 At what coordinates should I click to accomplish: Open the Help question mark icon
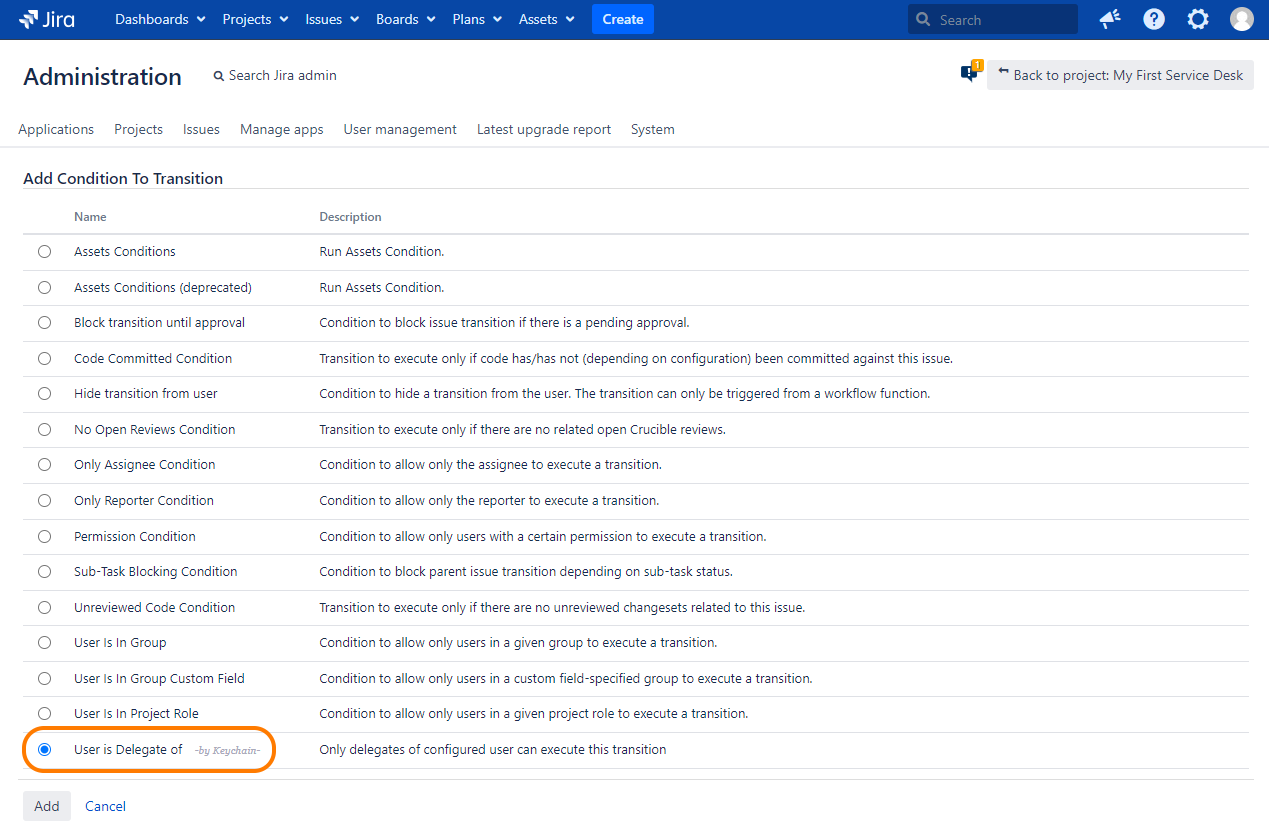click(1154, 19)
